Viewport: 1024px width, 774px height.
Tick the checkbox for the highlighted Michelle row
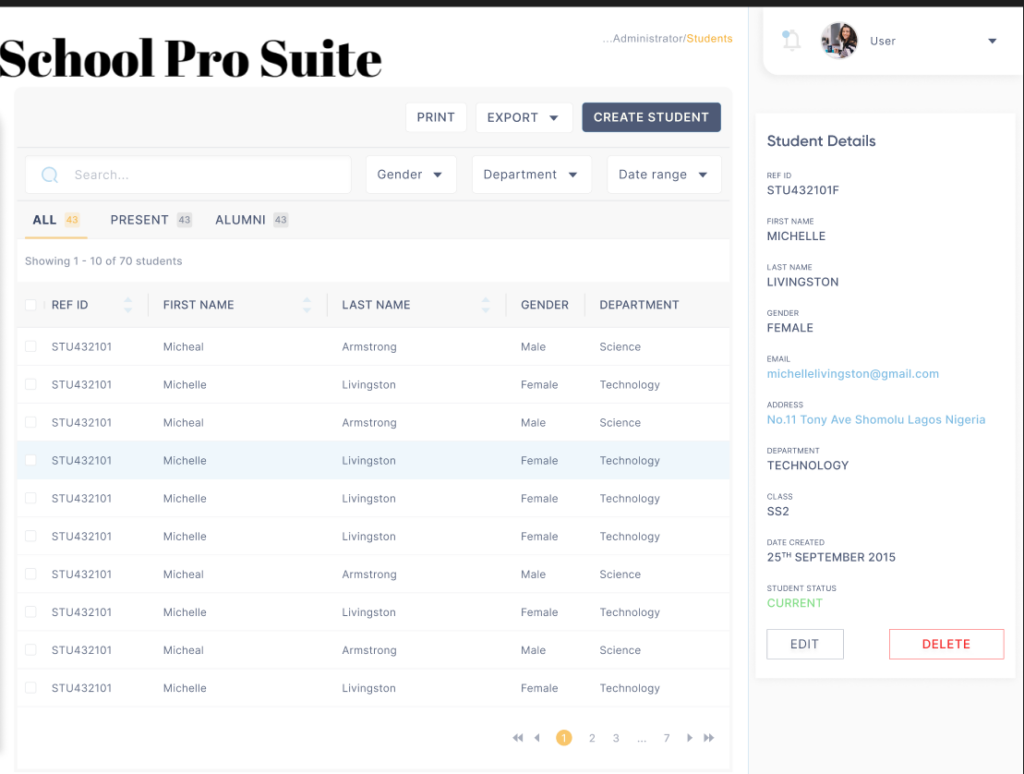[30, 460]
